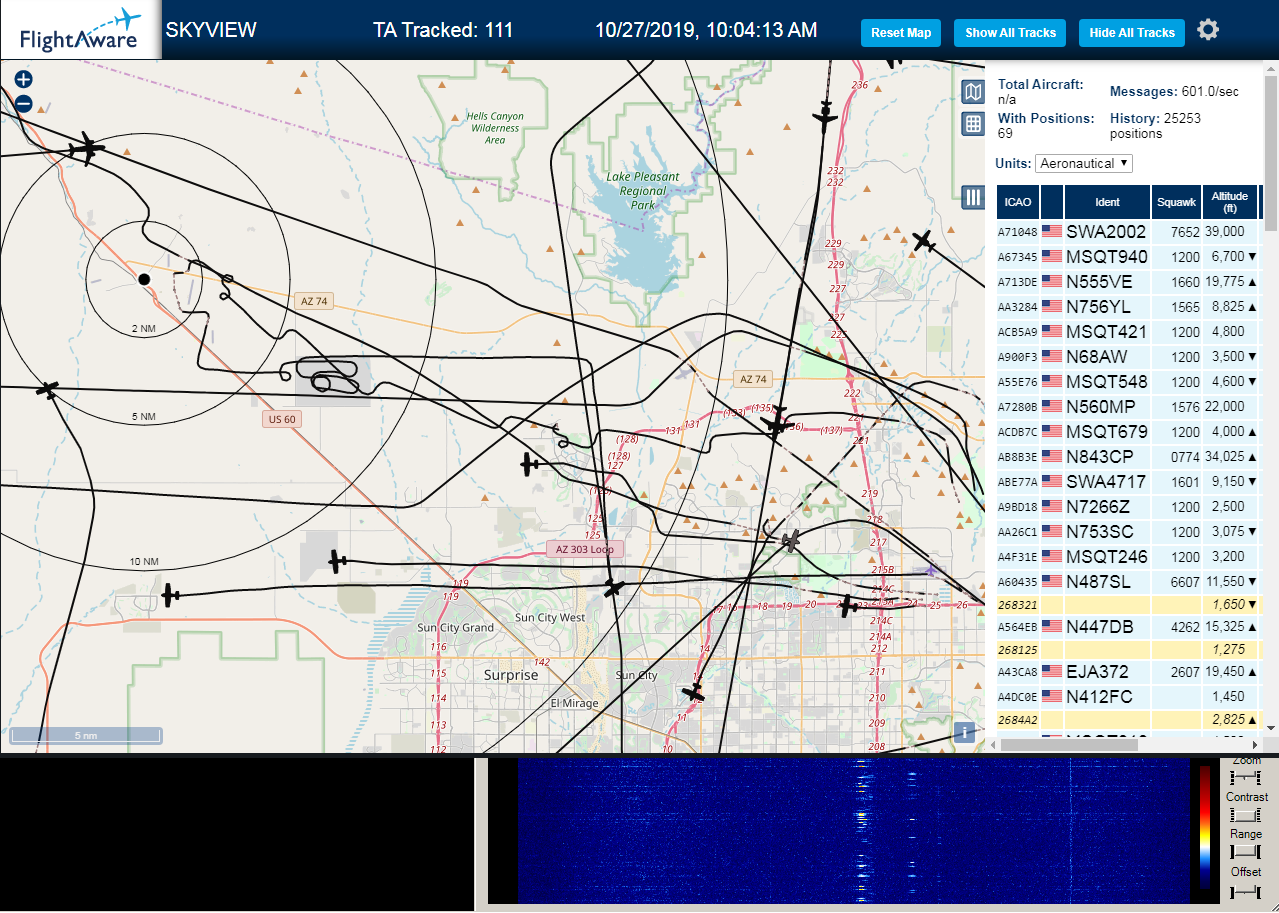
Task: Click the Hide All Tracks button
Action: 1132,33
